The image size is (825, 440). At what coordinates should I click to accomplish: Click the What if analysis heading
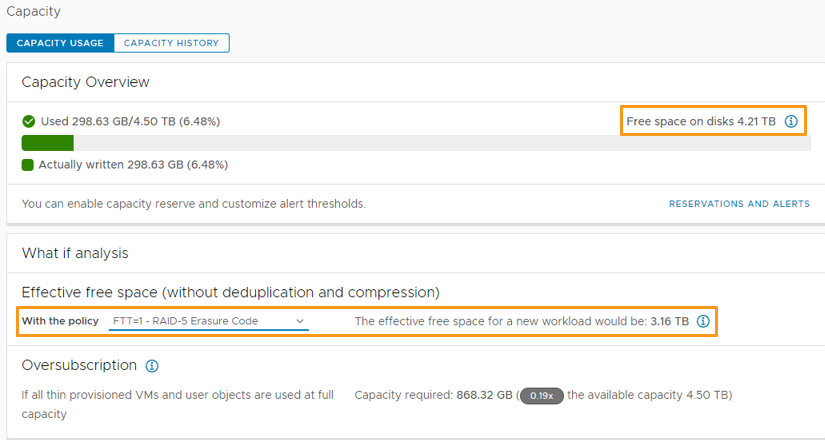[x=75, y=253]
